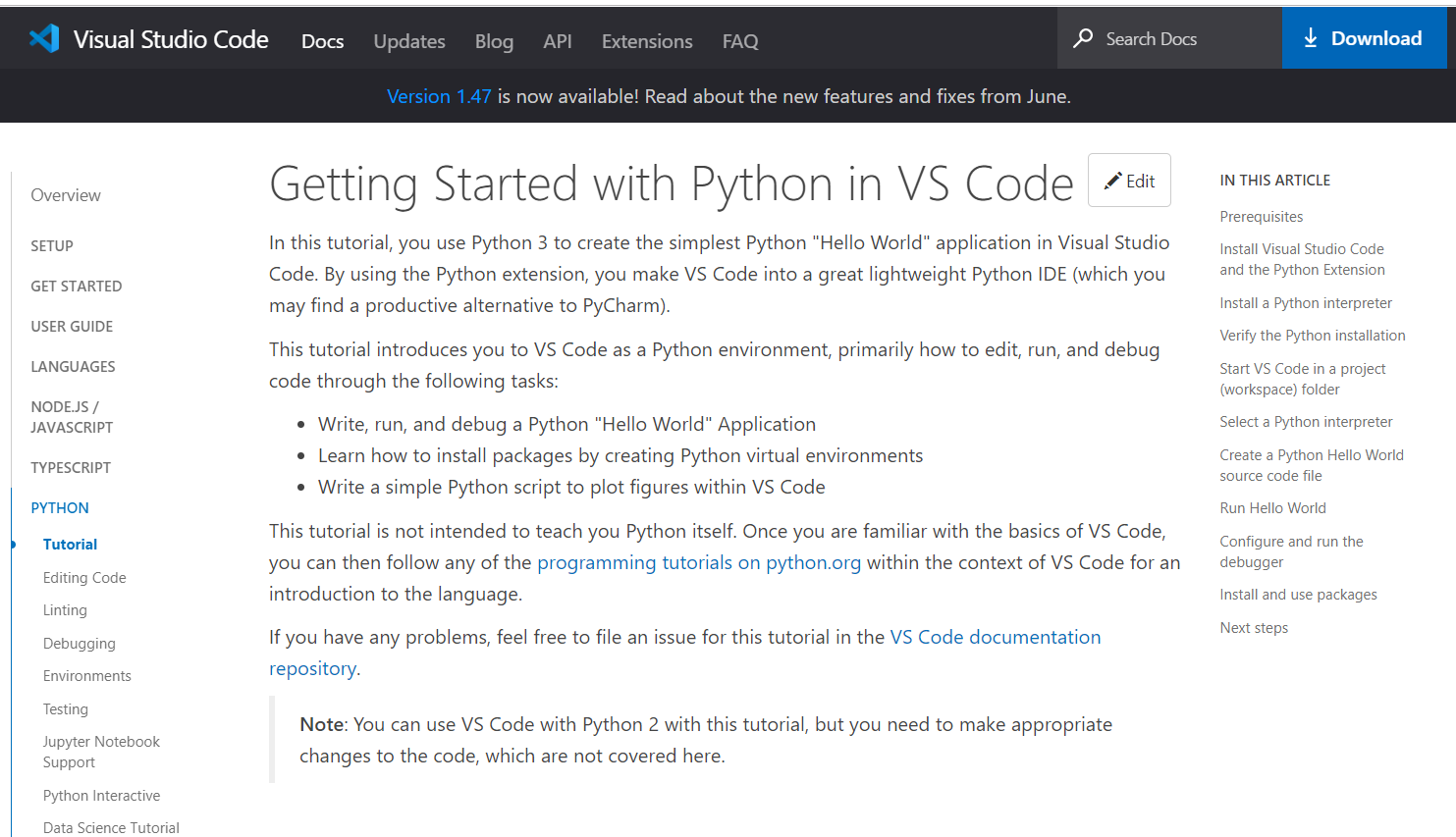Image resolution: width=1456 pixels, height=837 pixels.
Task: Click the IN THIS ARTICLE heading
Action: [1274, 181]
